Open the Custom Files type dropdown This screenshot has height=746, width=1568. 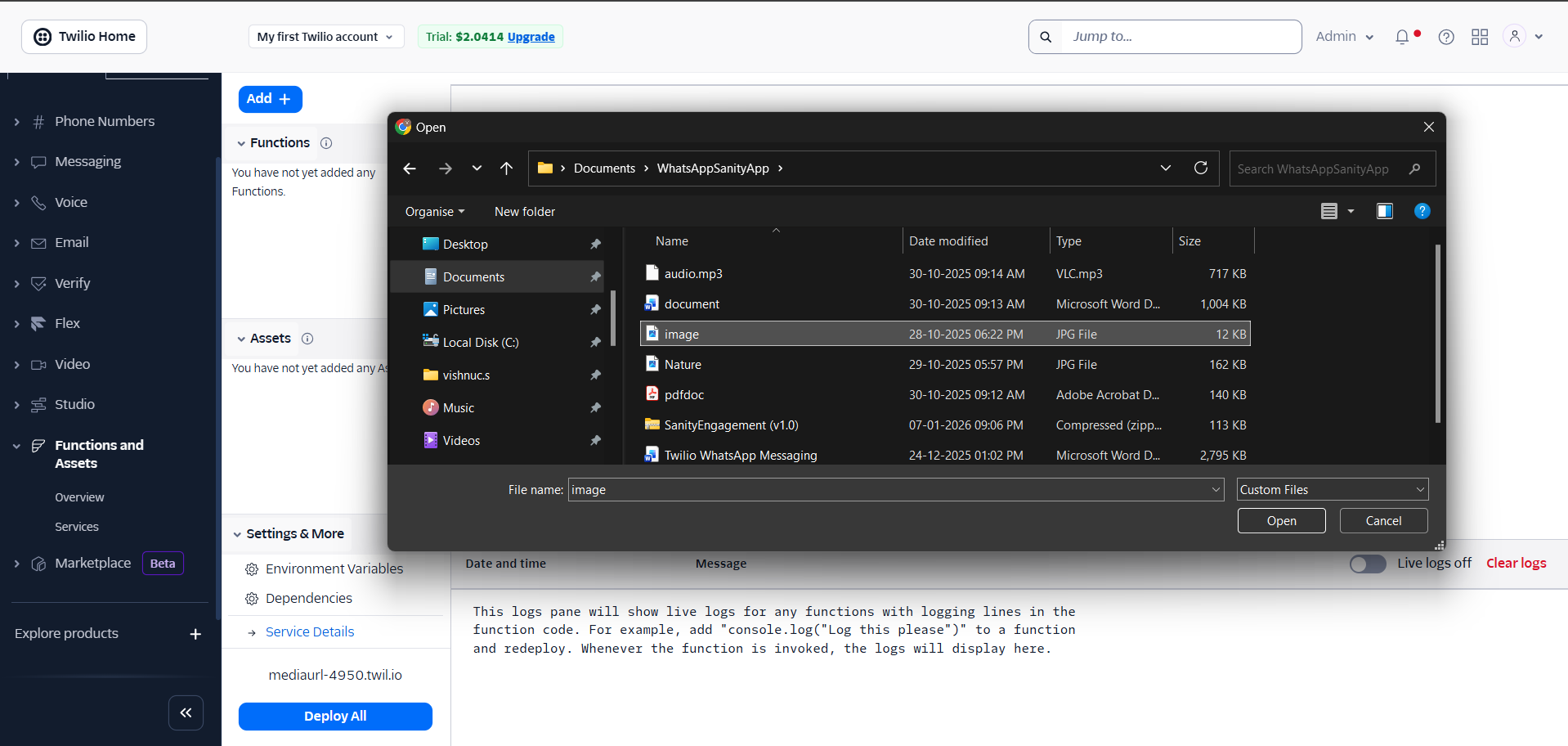coord(1332,489)
